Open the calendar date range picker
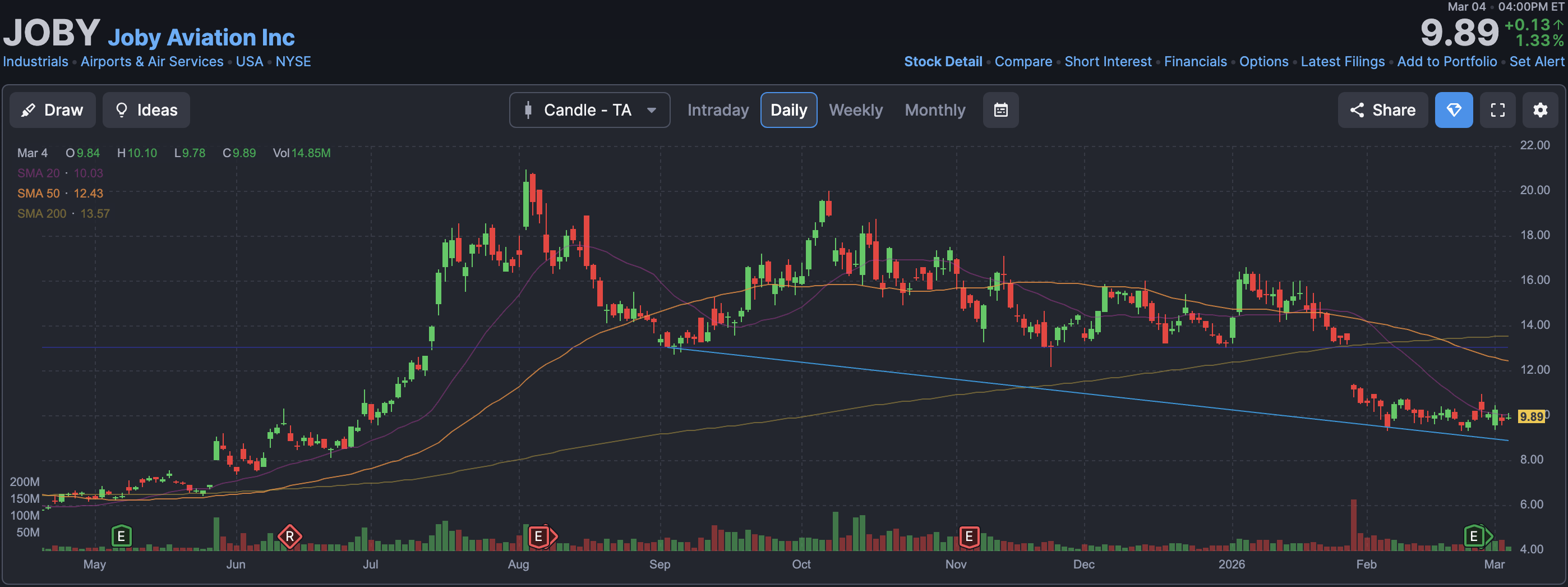Screen dimensions: 1568x587 (x=1000, y=110)
